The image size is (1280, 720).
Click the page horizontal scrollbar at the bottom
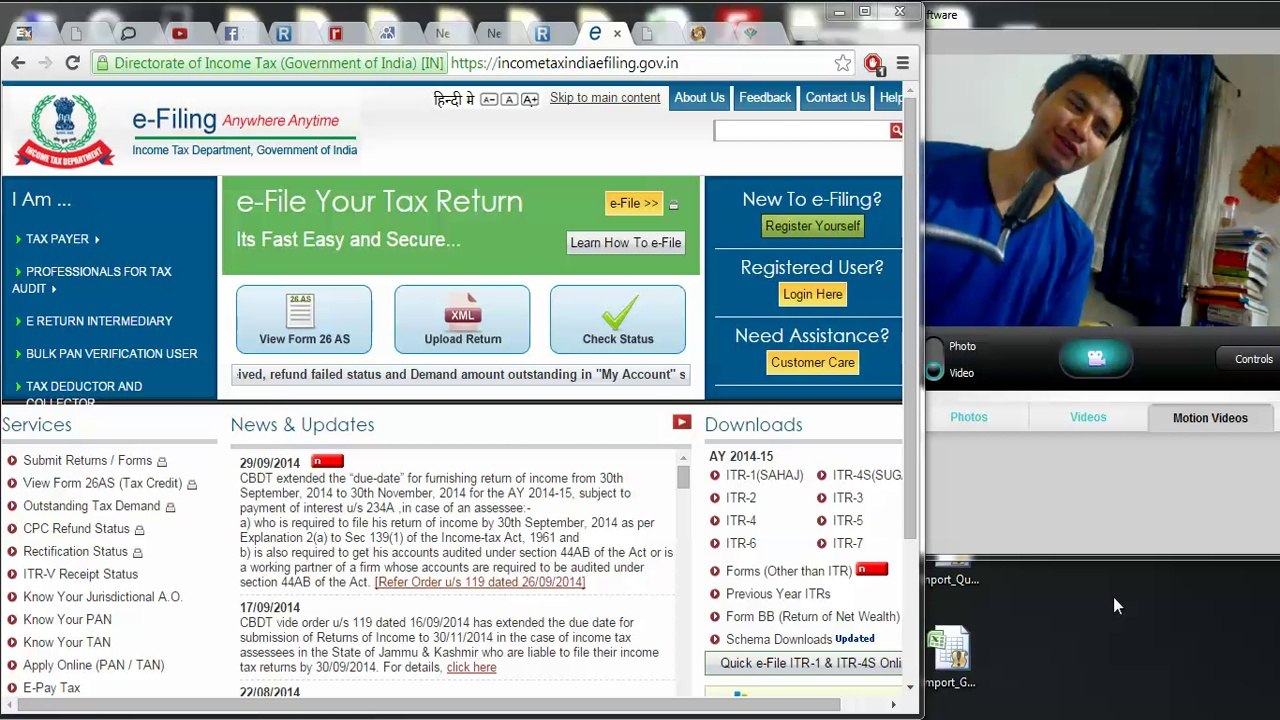click(430, 705)
